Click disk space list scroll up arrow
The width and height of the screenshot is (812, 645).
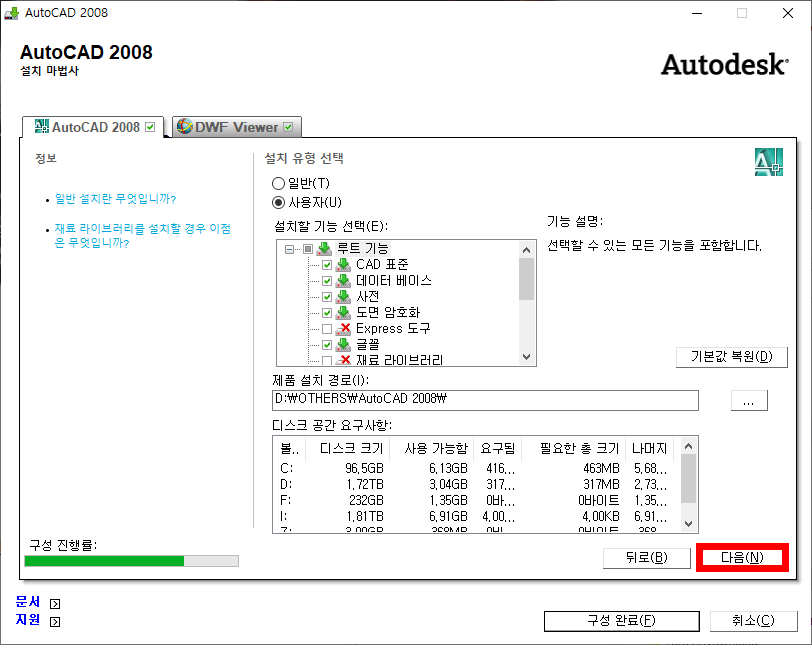pos(688,446)
